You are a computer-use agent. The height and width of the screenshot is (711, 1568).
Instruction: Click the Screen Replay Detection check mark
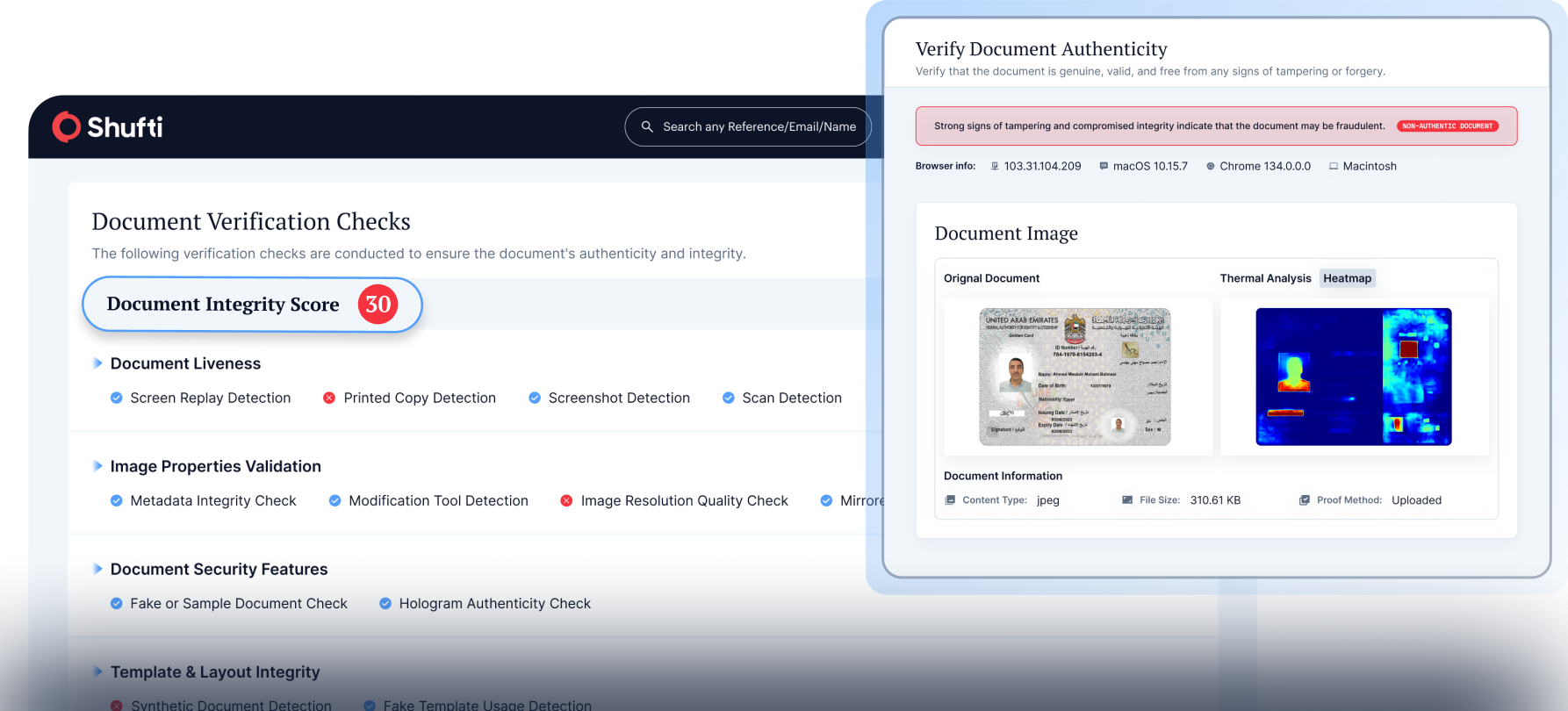[116, 398]
